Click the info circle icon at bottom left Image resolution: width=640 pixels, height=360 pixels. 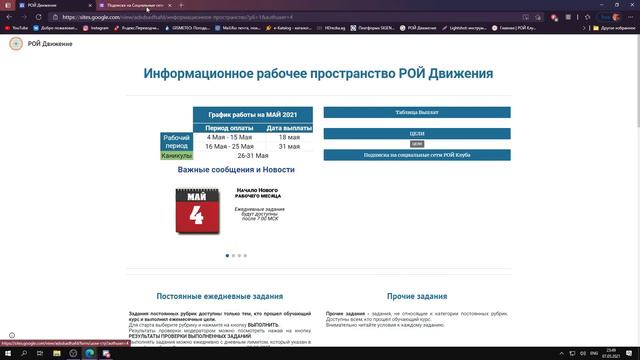click(12, 336)
